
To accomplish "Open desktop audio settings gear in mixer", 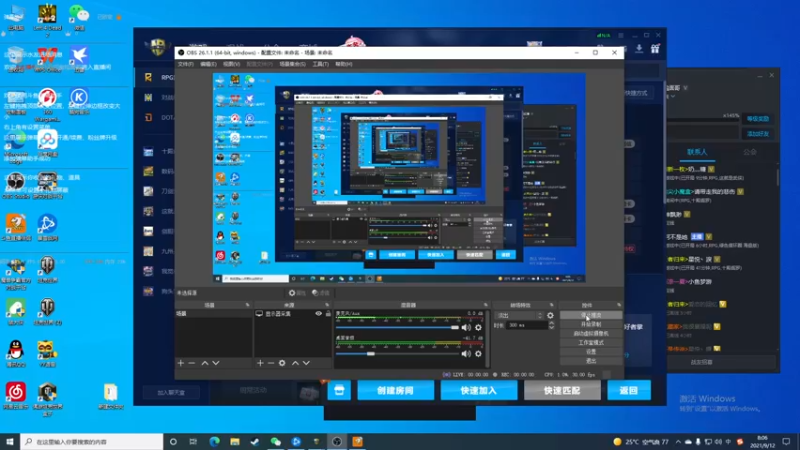I will pyautogui.click(x=478, y=354).
